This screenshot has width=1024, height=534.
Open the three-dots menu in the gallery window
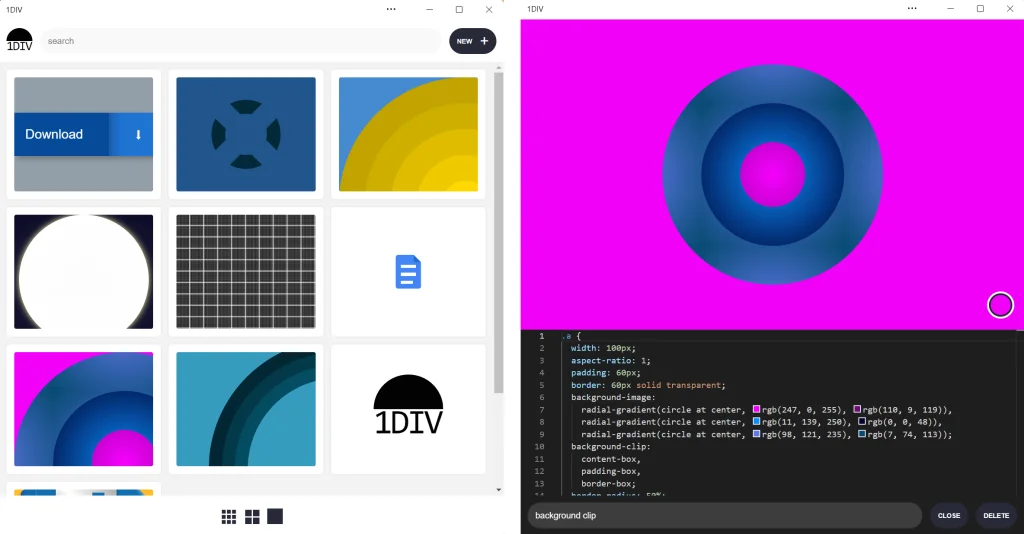391,9
